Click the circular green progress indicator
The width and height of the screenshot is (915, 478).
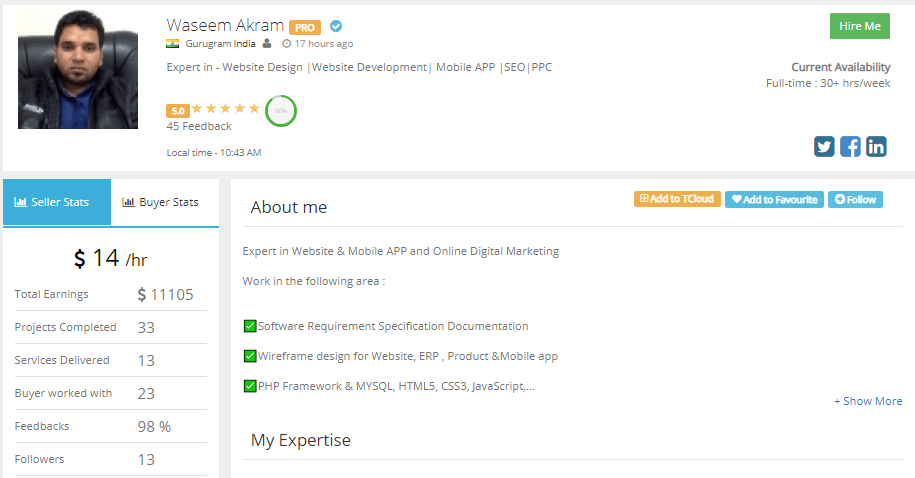pos(280,110)
